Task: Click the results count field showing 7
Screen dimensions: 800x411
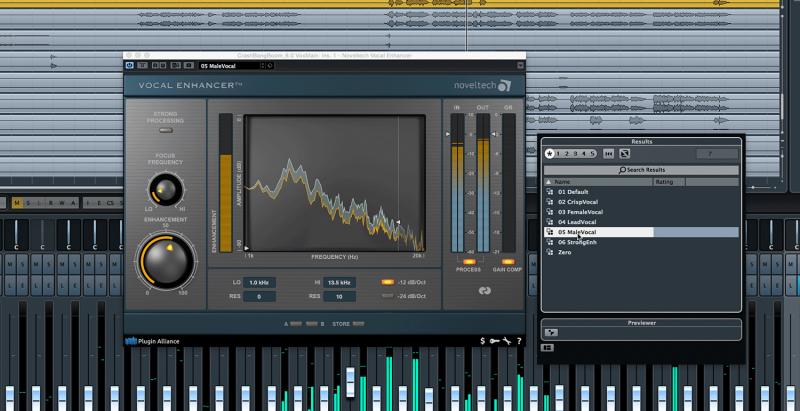Action: [717, 153]
